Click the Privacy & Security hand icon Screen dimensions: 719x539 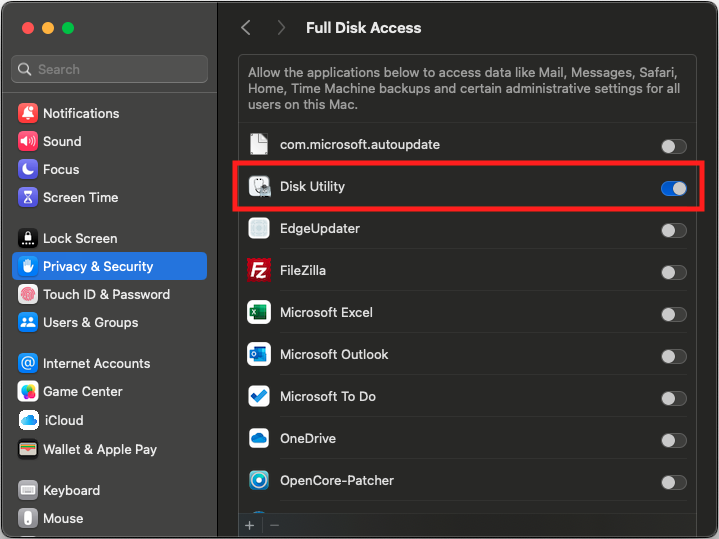28,266
